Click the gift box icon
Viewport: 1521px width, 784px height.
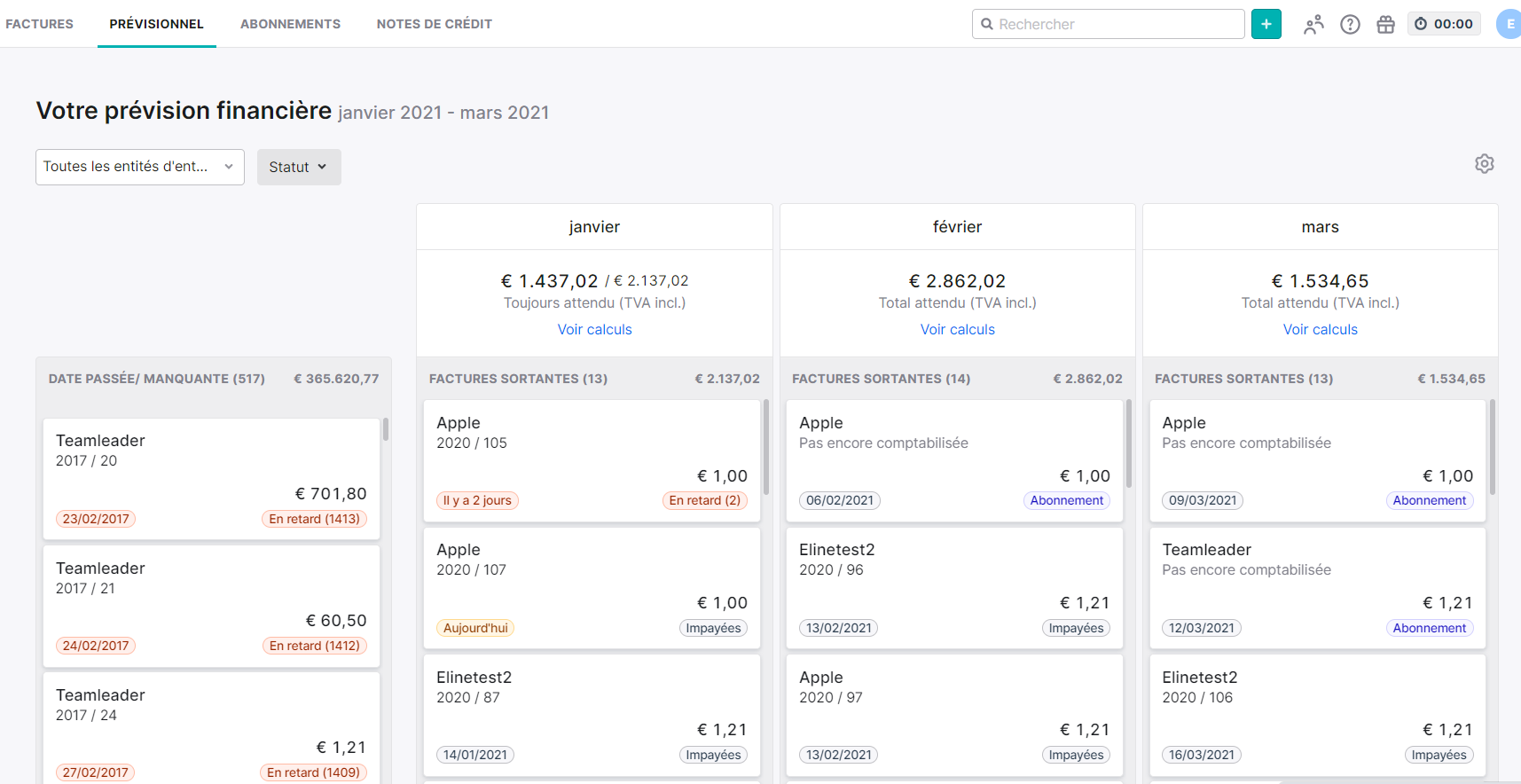(1385, 25)
